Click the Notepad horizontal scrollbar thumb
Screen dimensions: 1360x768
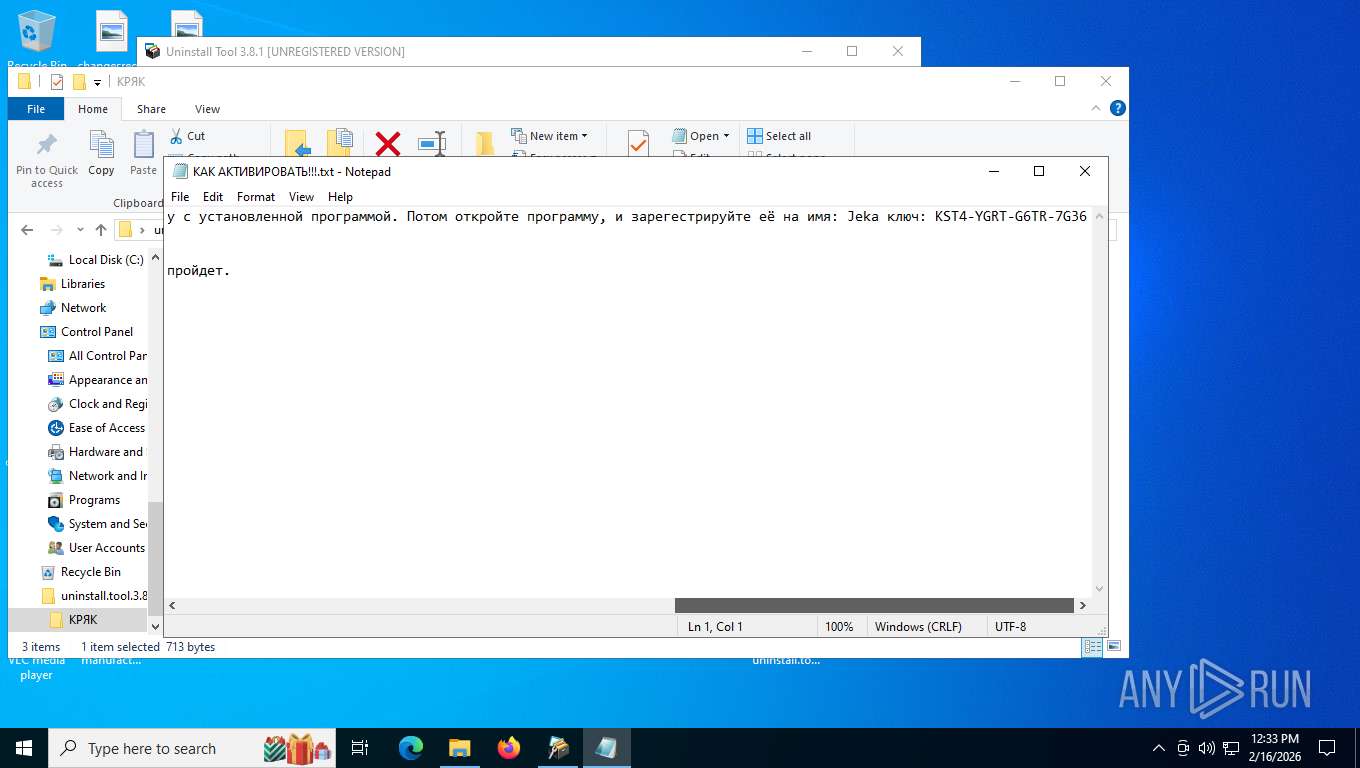(874, 605)
